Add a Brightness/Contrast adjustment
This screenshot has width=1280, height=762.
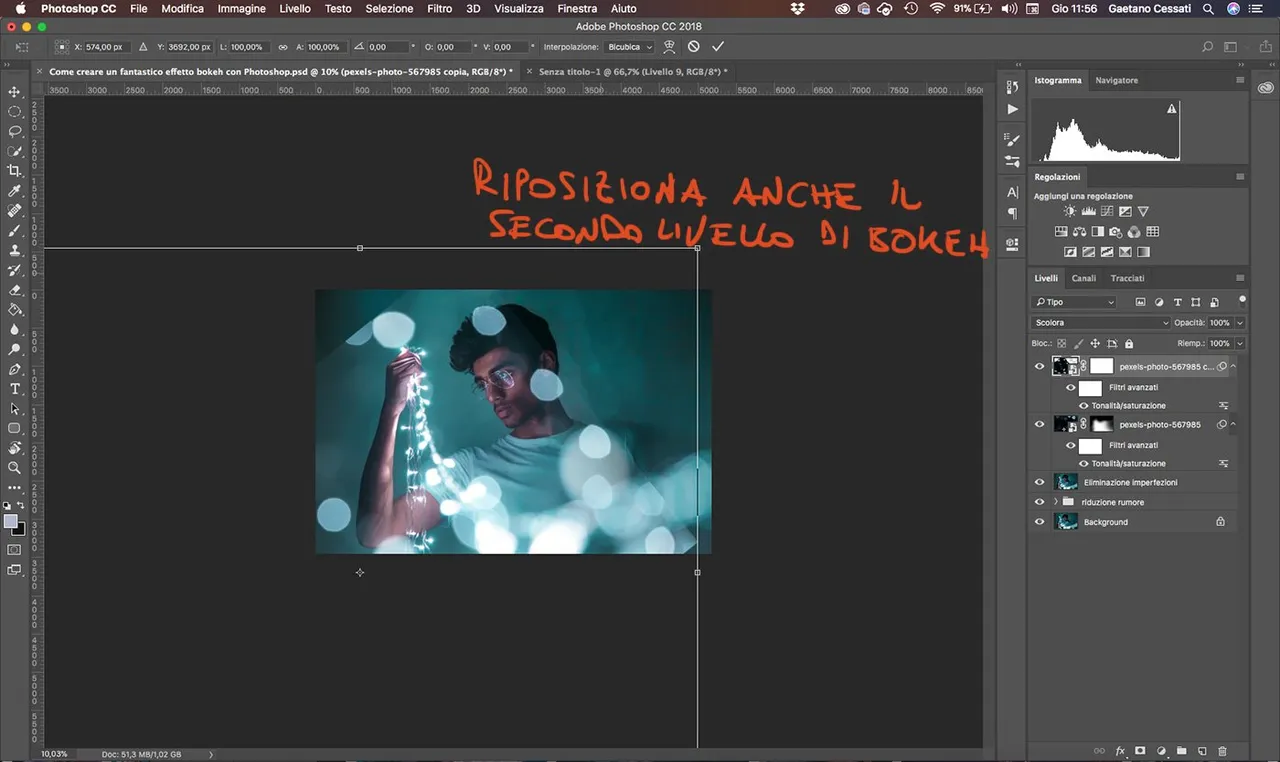pos(1070,212)
